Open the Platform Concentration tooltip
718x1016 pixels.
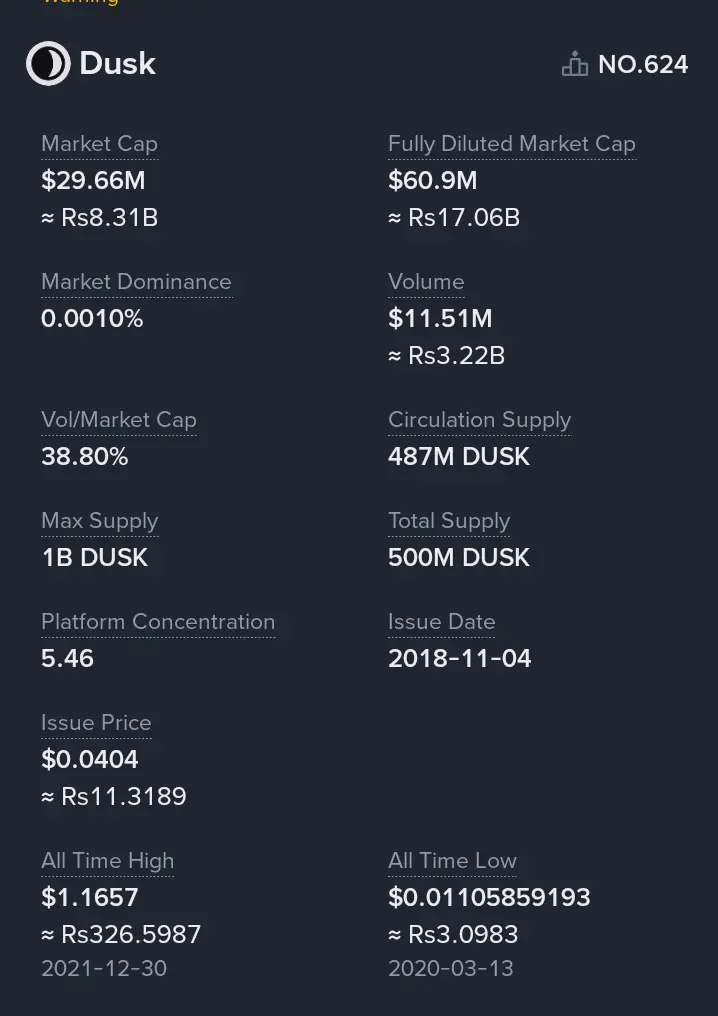pyautogui.click(x=158, y=622)
